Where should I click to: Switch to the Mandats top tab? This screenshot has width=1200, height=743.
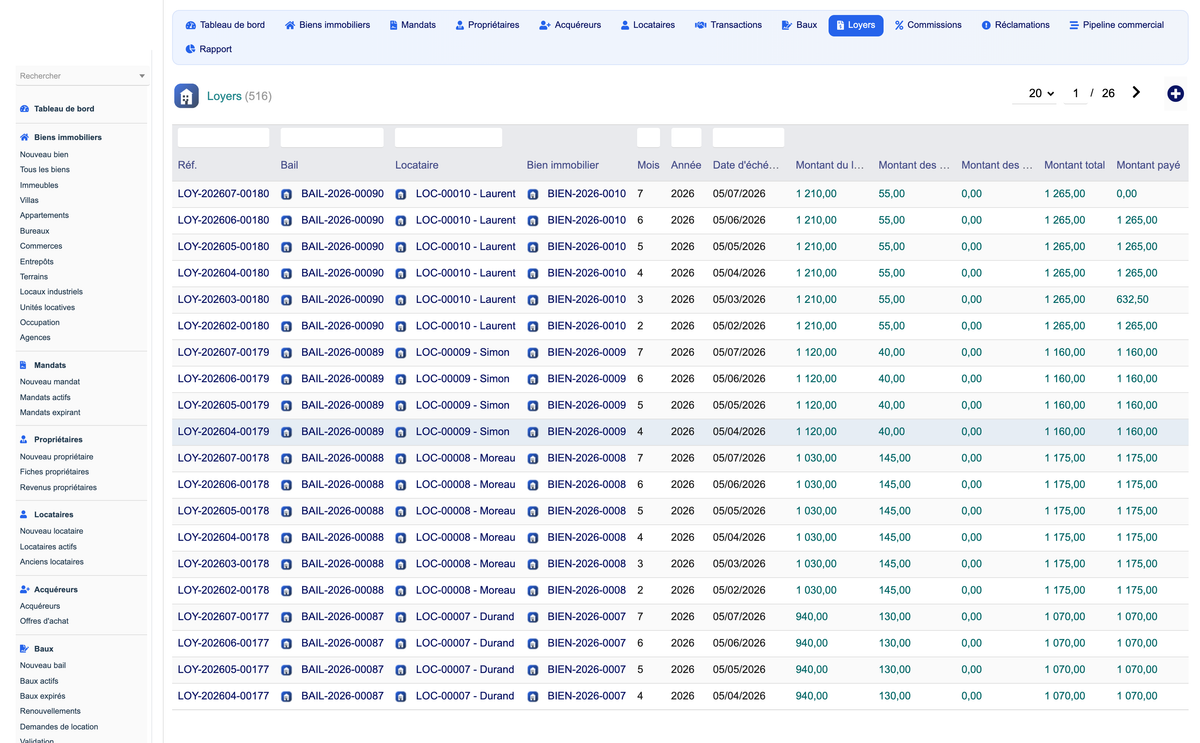point(412,25)
